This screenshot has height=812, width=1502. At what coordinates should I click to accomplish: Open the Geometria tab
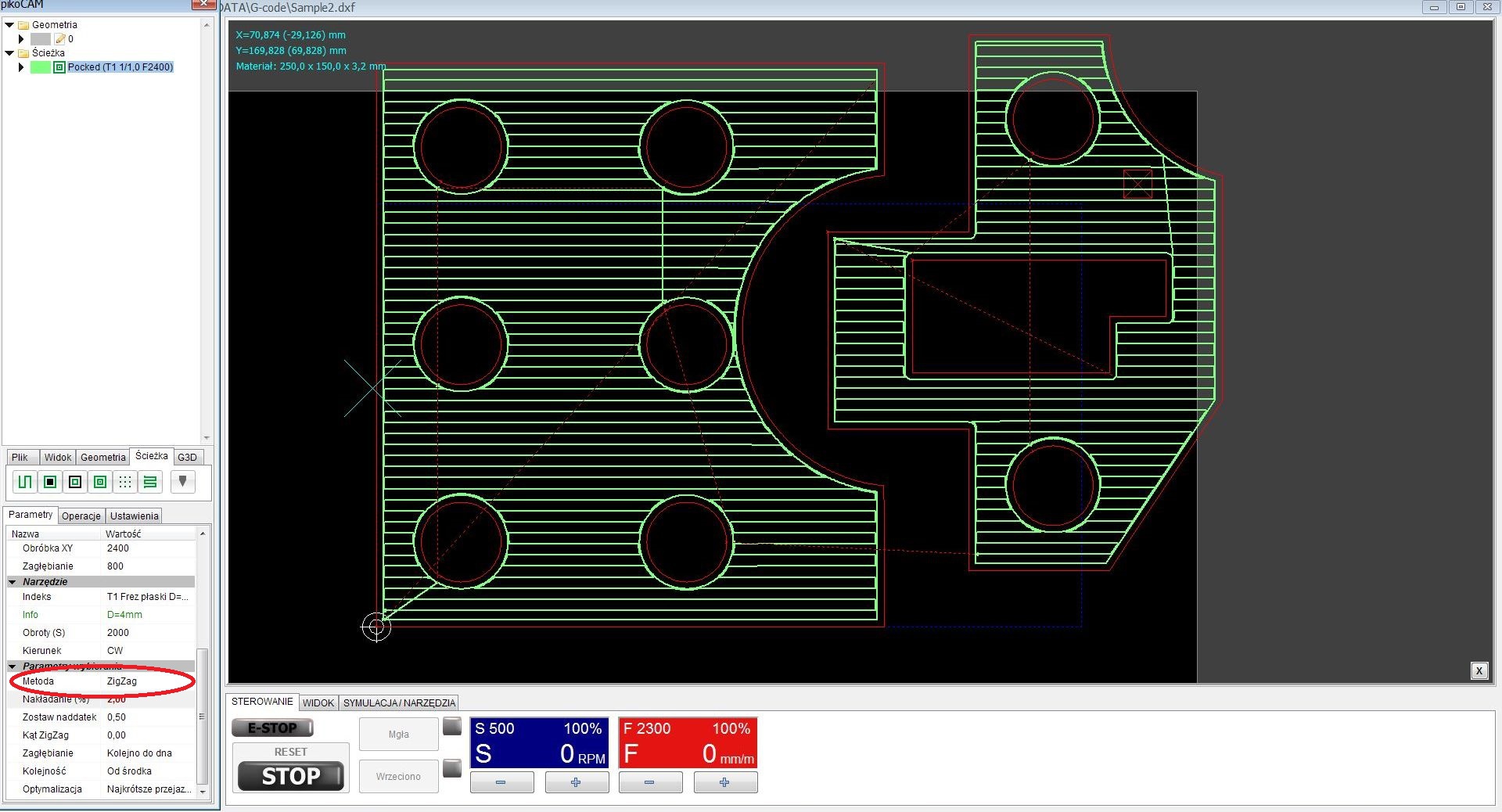coord(102,458)
